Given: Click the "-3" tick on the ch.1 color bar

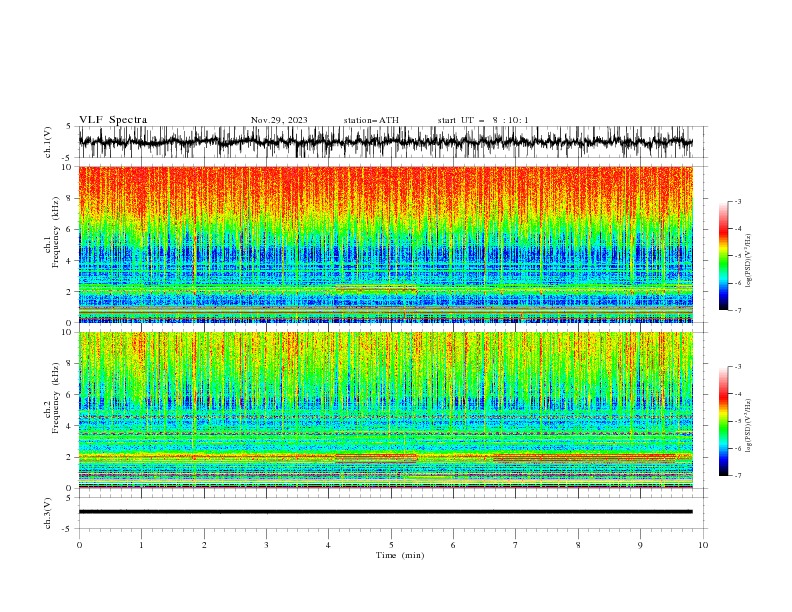Looking at the screenshot, I should coord(737,201).
